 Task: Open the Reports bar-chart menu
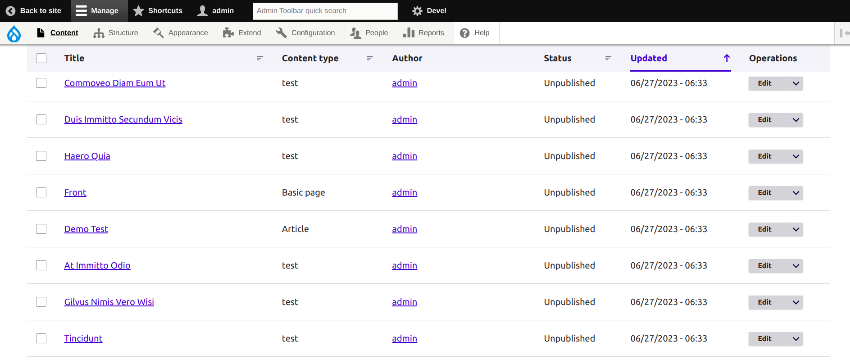(423, 33)
